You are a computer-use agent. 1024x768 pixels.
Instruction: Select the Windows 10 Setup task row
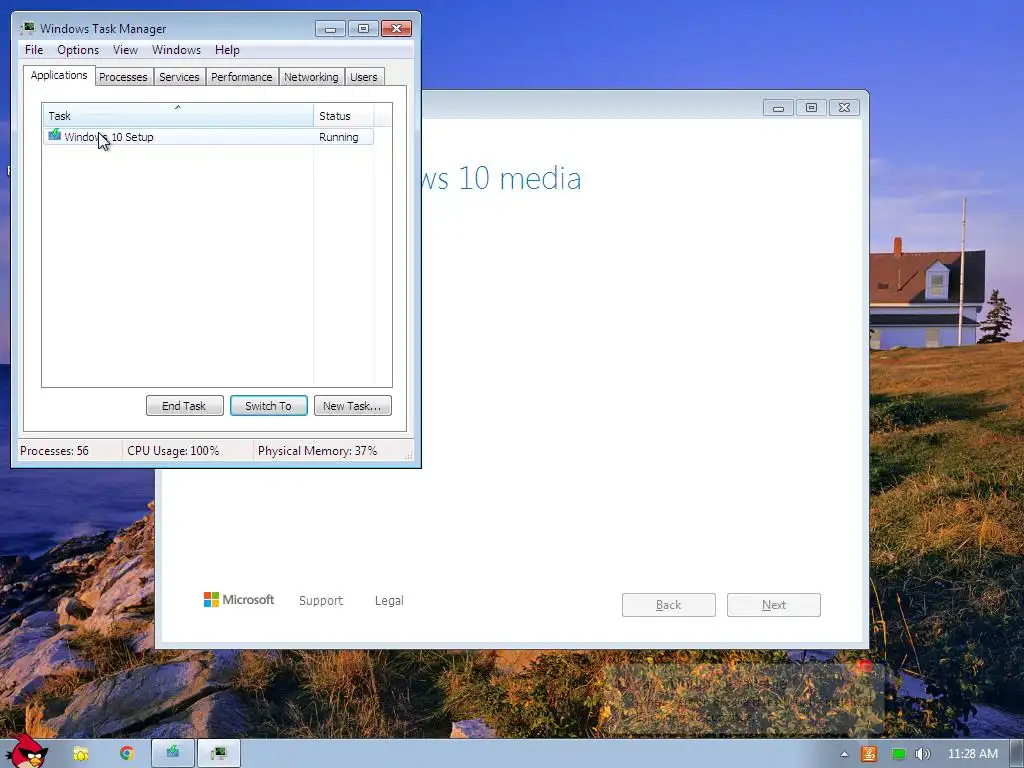(x=208, y=136)
